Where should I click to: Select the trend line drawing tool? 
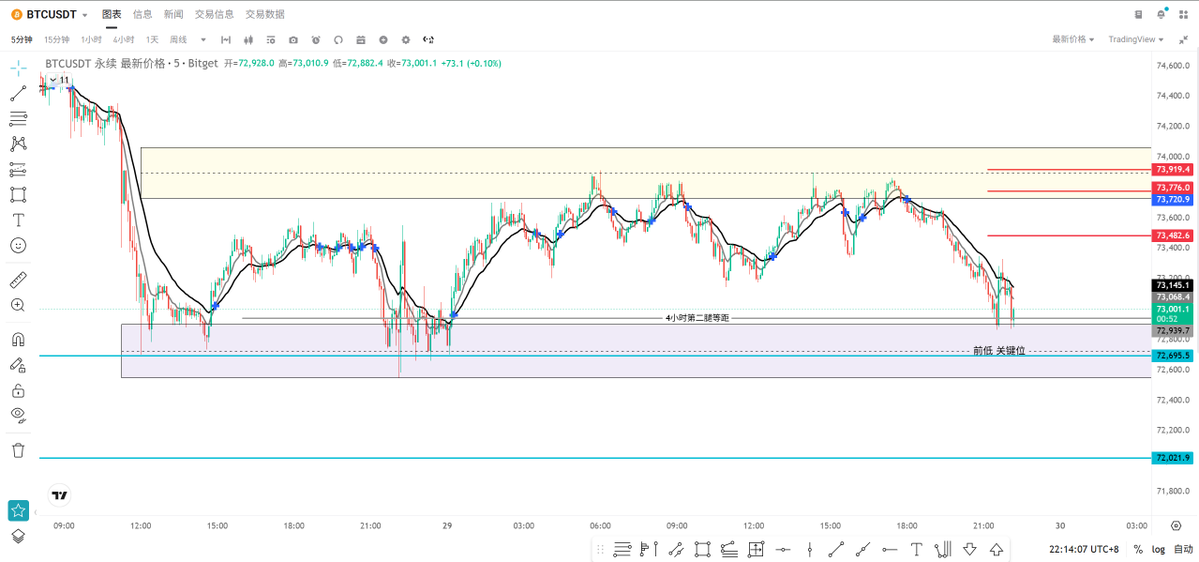coord(18,93)
